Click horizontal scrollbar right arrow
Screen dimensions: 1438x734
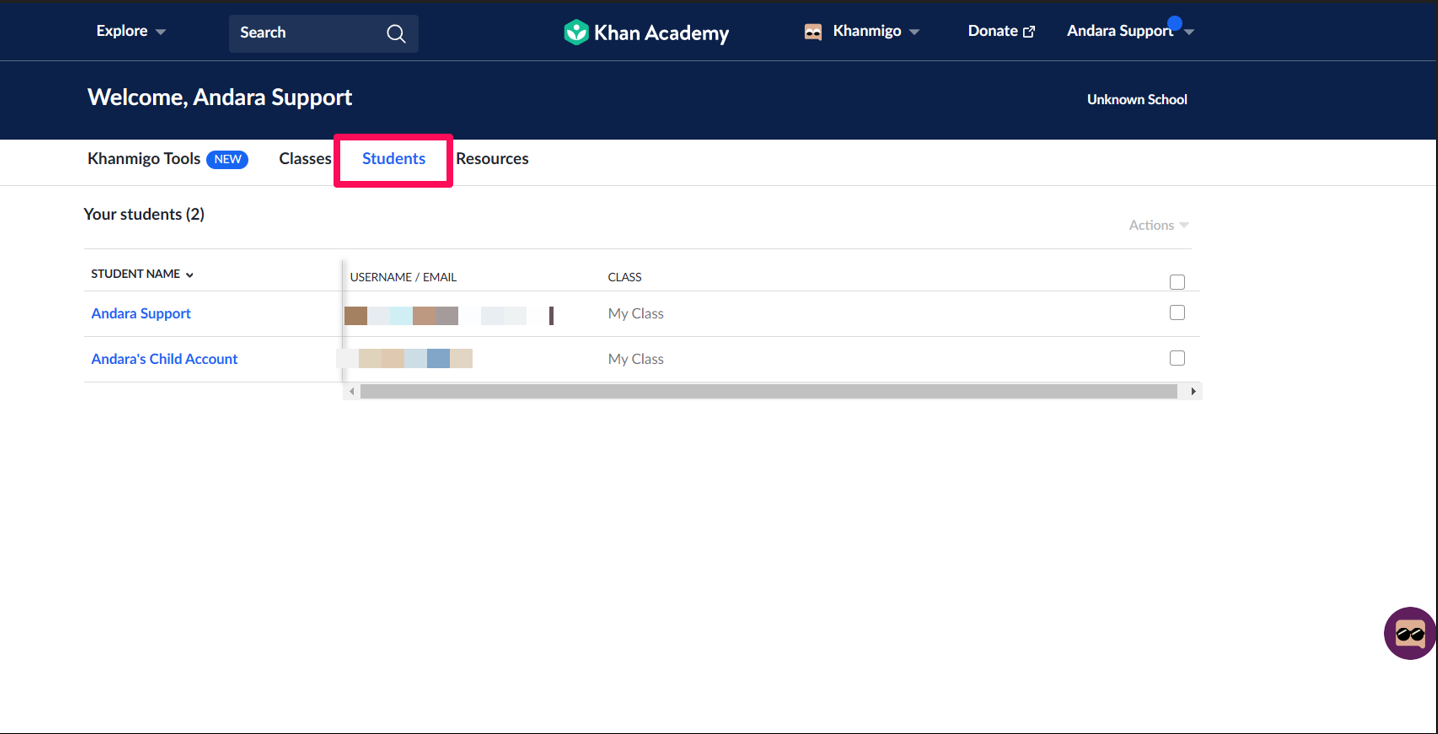(1193, 391)
